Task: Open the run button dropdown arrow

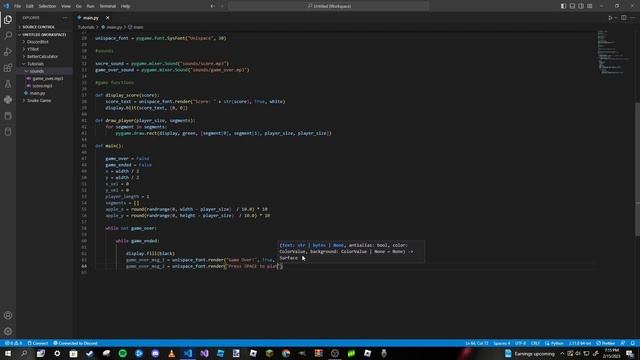Action: tap(616, 18)
